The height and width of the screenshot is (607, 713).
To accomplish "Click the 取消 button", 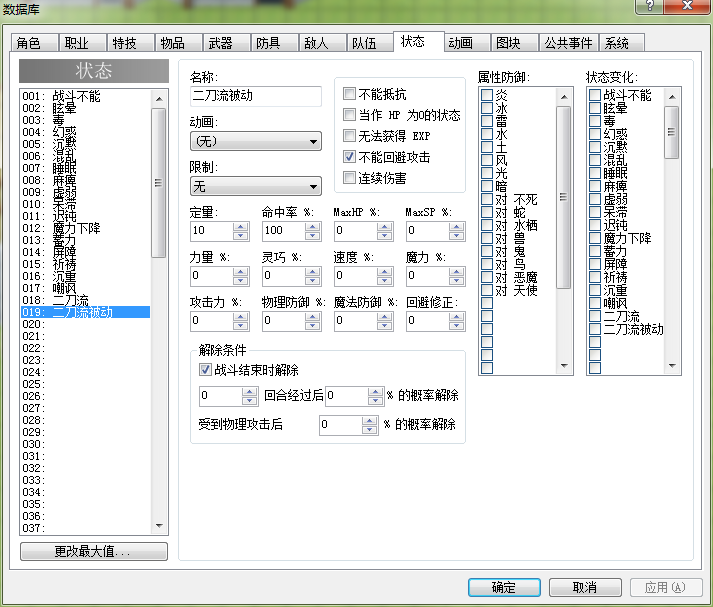I will (585, 587).
